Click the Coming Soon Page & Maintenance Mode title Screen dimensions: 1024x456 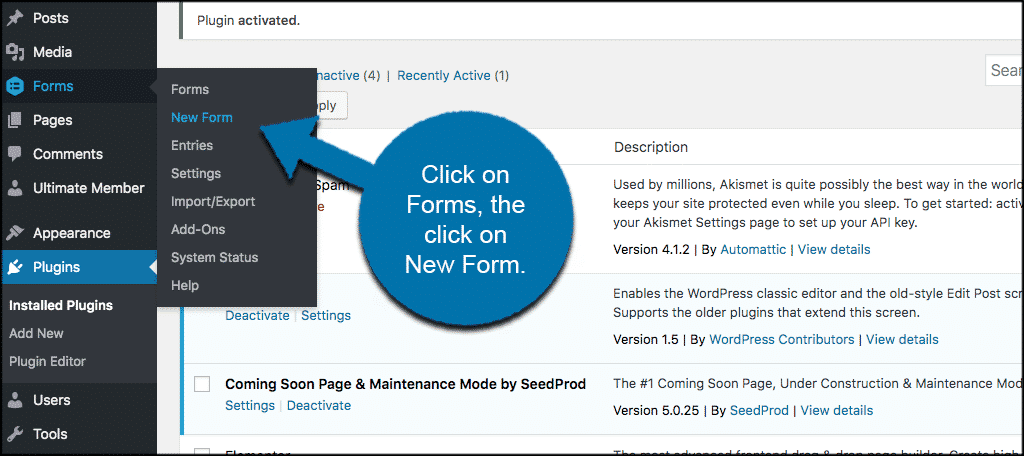(406, 384)
